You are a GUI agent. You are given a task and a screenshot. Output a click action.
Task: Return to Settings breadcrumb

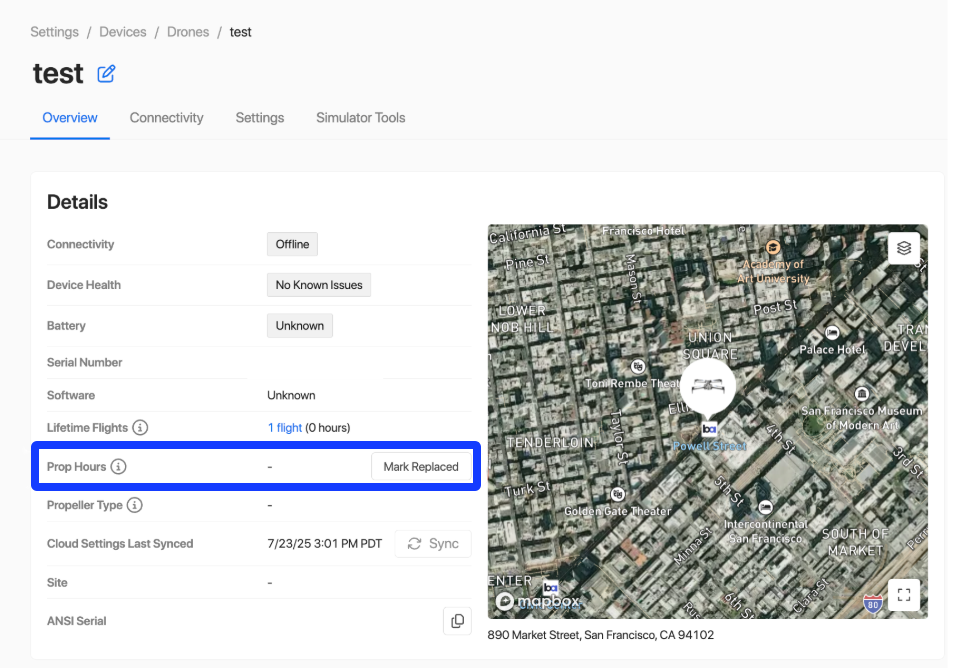click(x=54, y=32)
